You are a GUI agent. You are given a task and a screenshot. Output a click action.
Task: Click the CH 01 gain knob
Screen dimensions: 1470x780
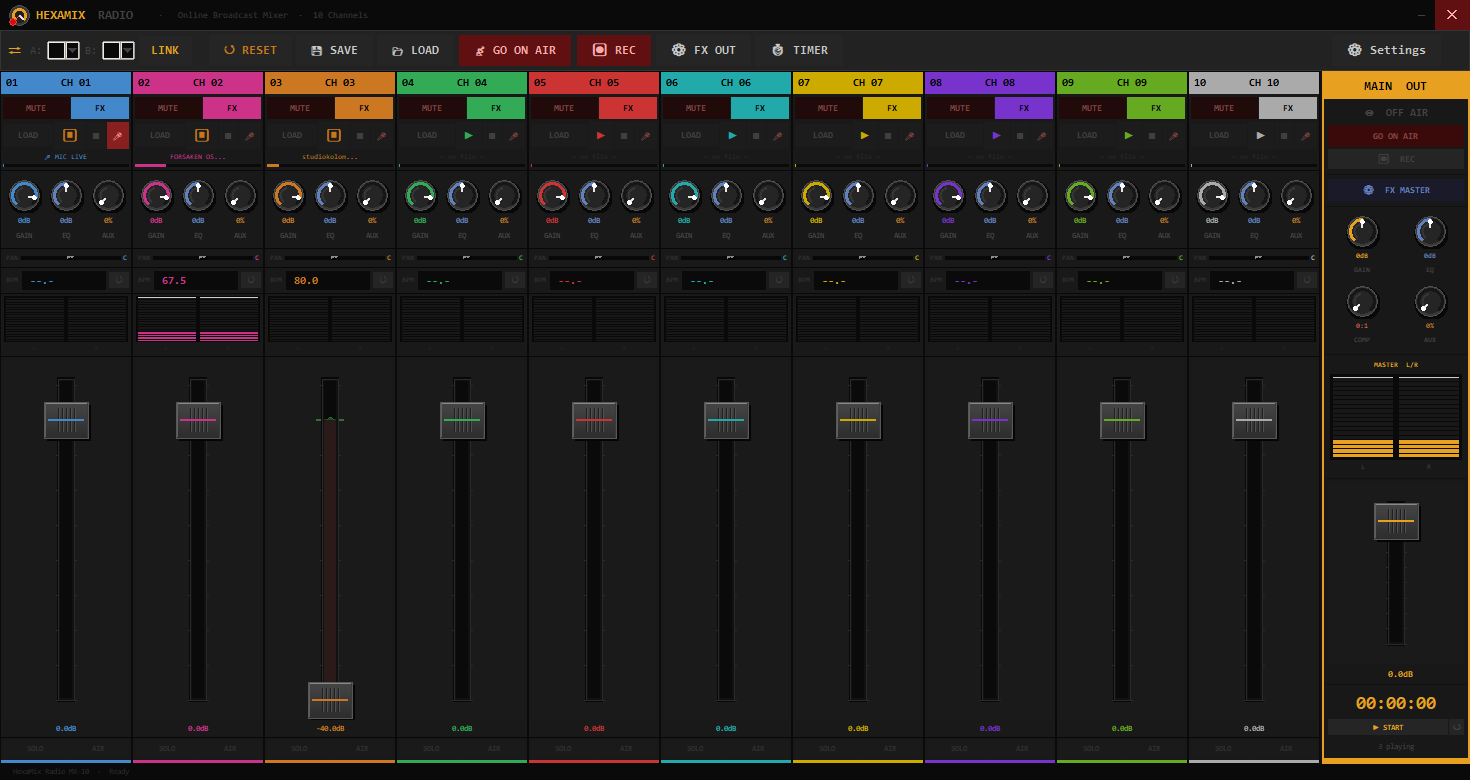tap(24, 195)
